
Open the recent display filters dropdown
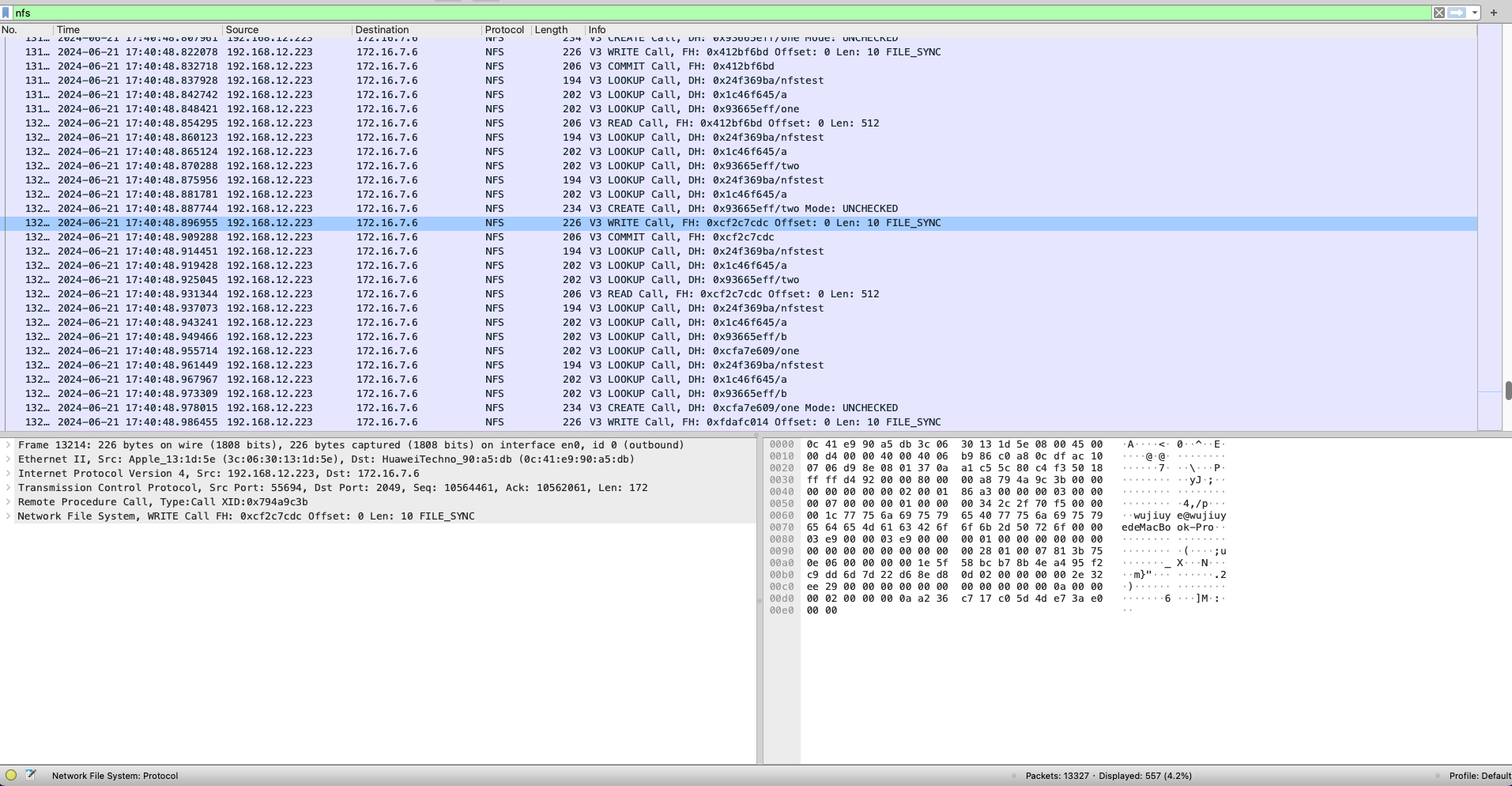(1475, 13)
